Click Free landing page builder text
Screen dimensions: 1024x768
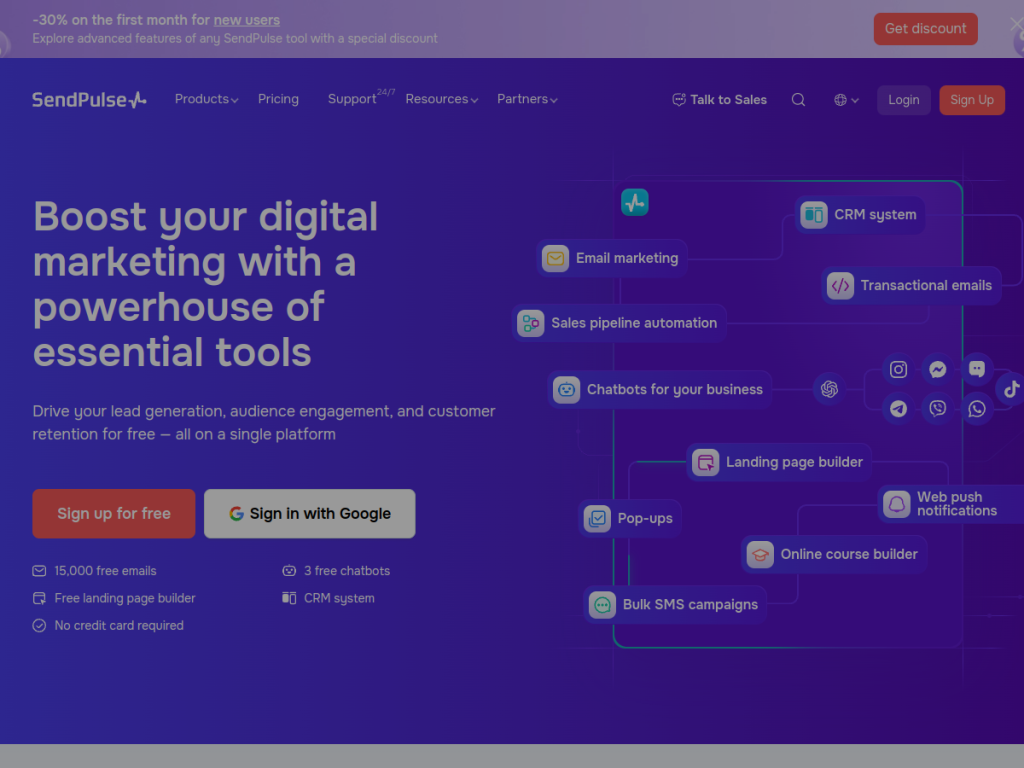(125, 598)
